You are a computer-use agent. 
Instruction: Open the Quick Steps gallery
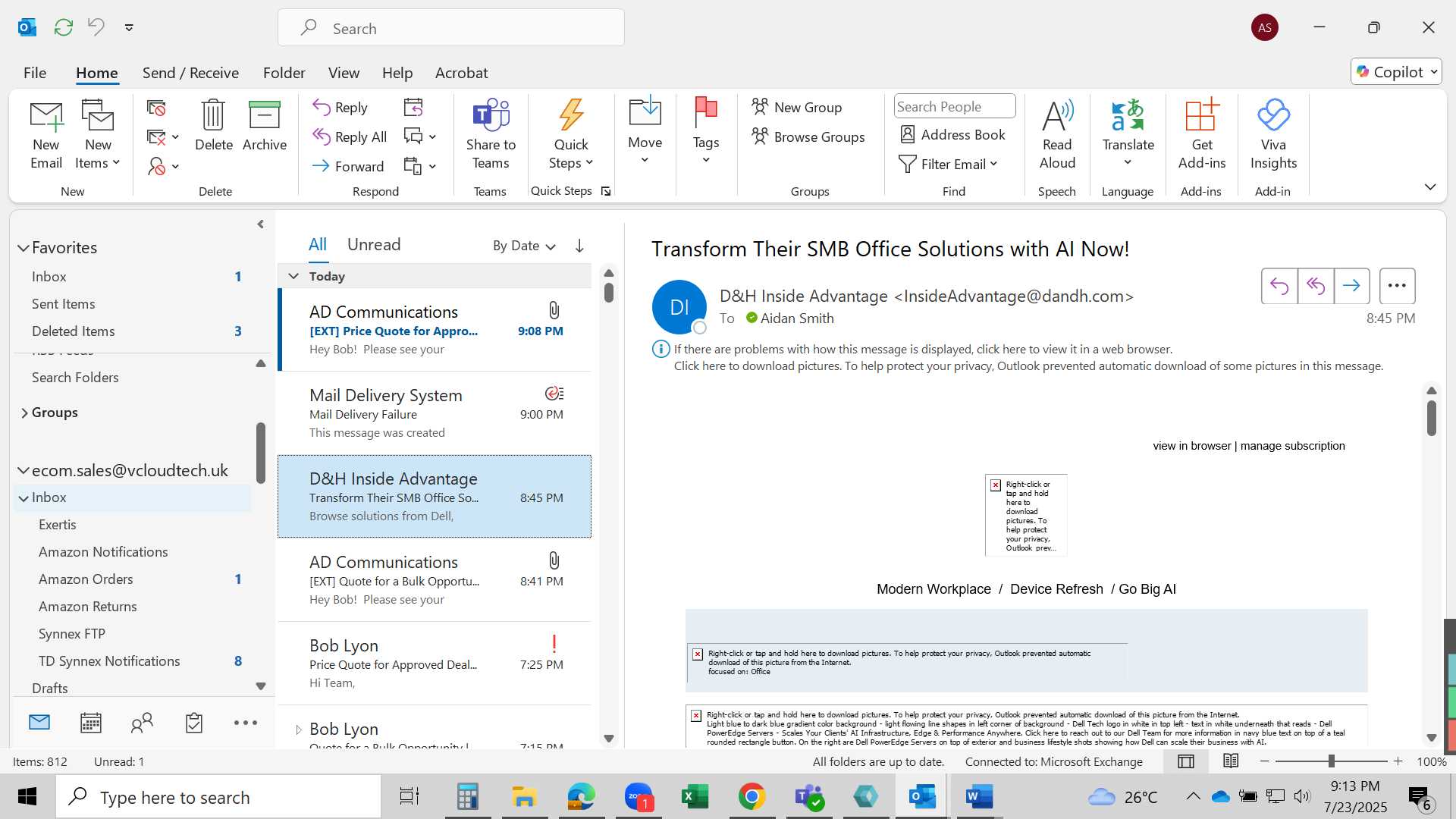point(571,135)
